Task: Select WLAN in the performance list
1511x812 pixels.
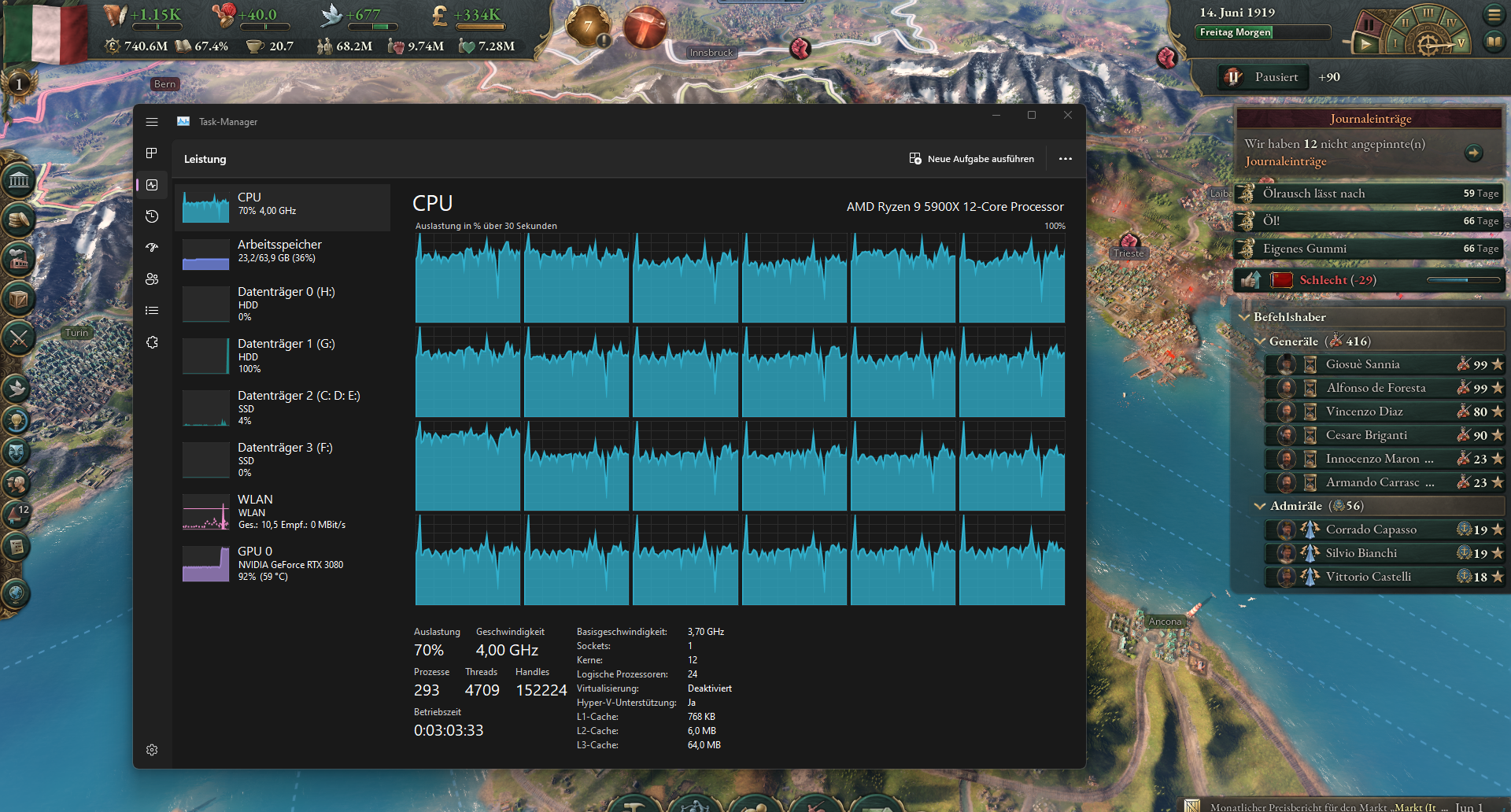Action: point(283,512)
